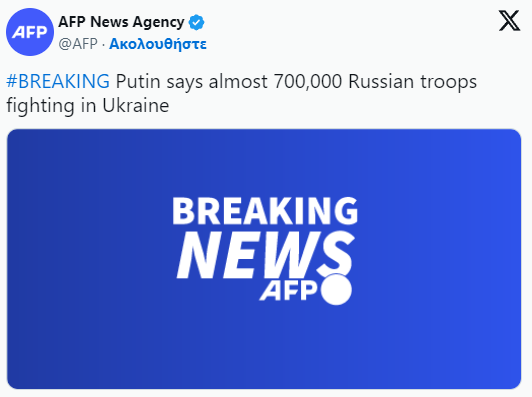
Task: Open the Breaking News image card
Action: click(x=264, y=259)
